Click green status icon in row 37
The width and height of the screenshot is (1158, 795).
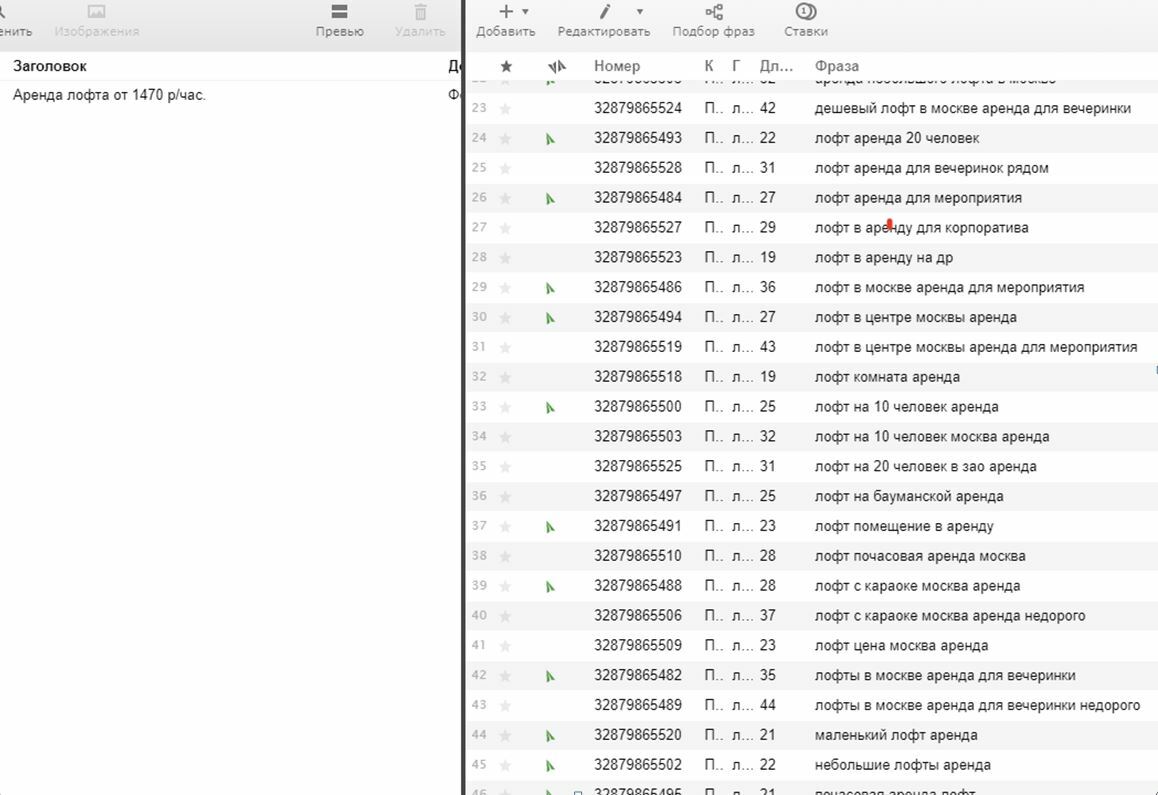coord(550,528)
